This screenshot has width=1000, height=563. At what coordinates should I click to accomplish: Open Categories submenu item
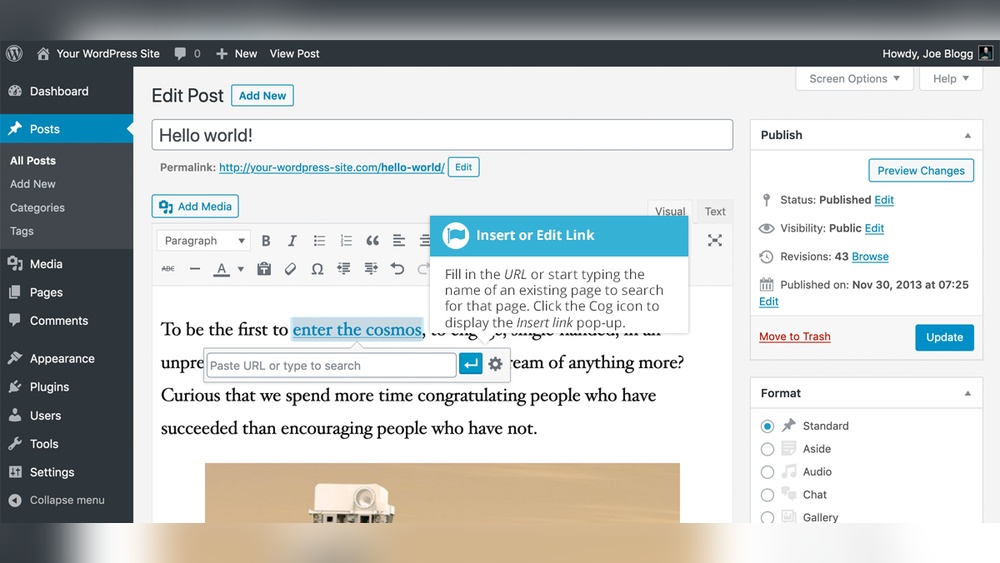pyautogui.click(x=37, y=208)
